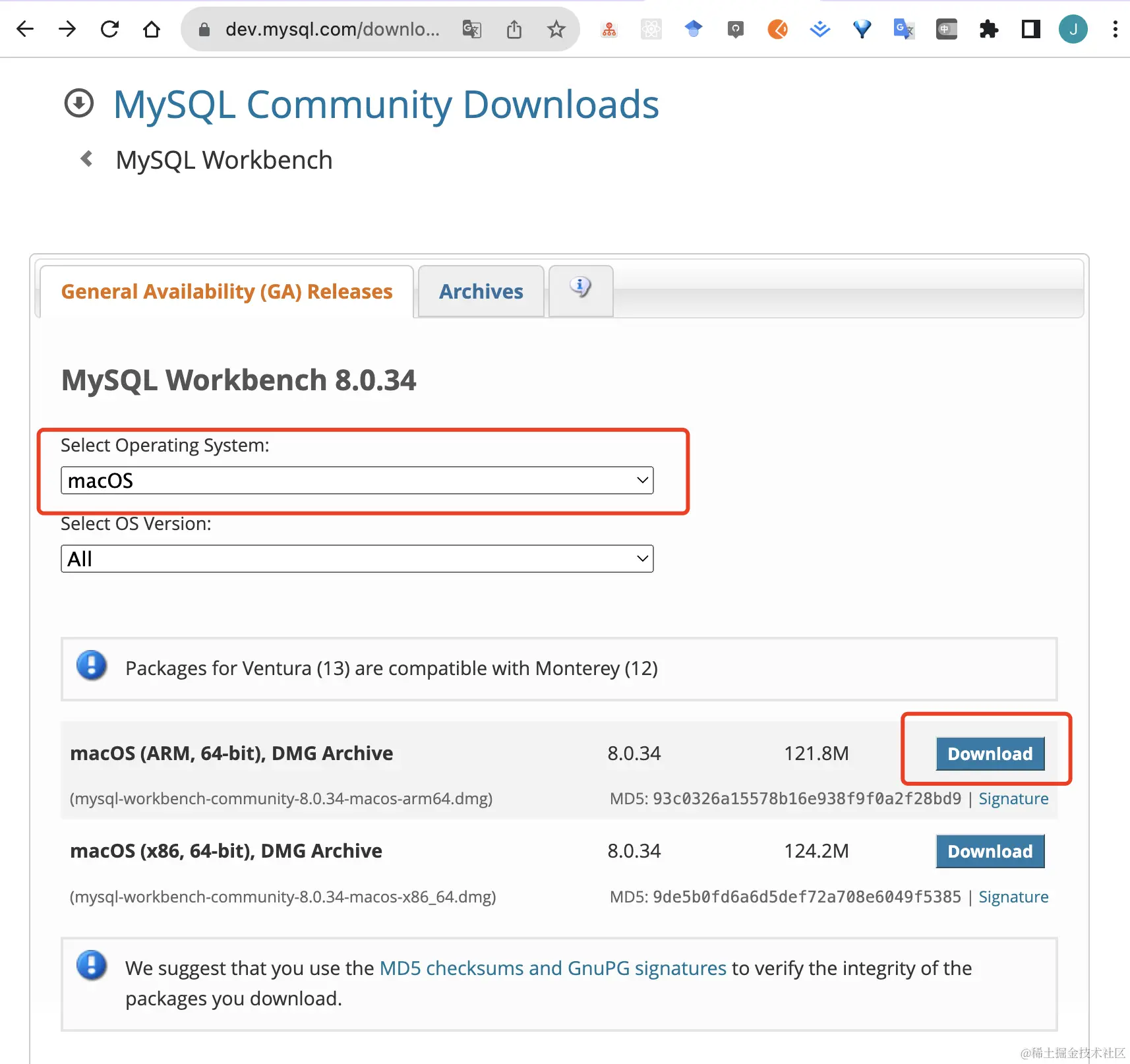Open the Chrome three-dot menu
Viewport: 1130px width, 1064px height.
pyautogui.click(x=1114, y=29)
